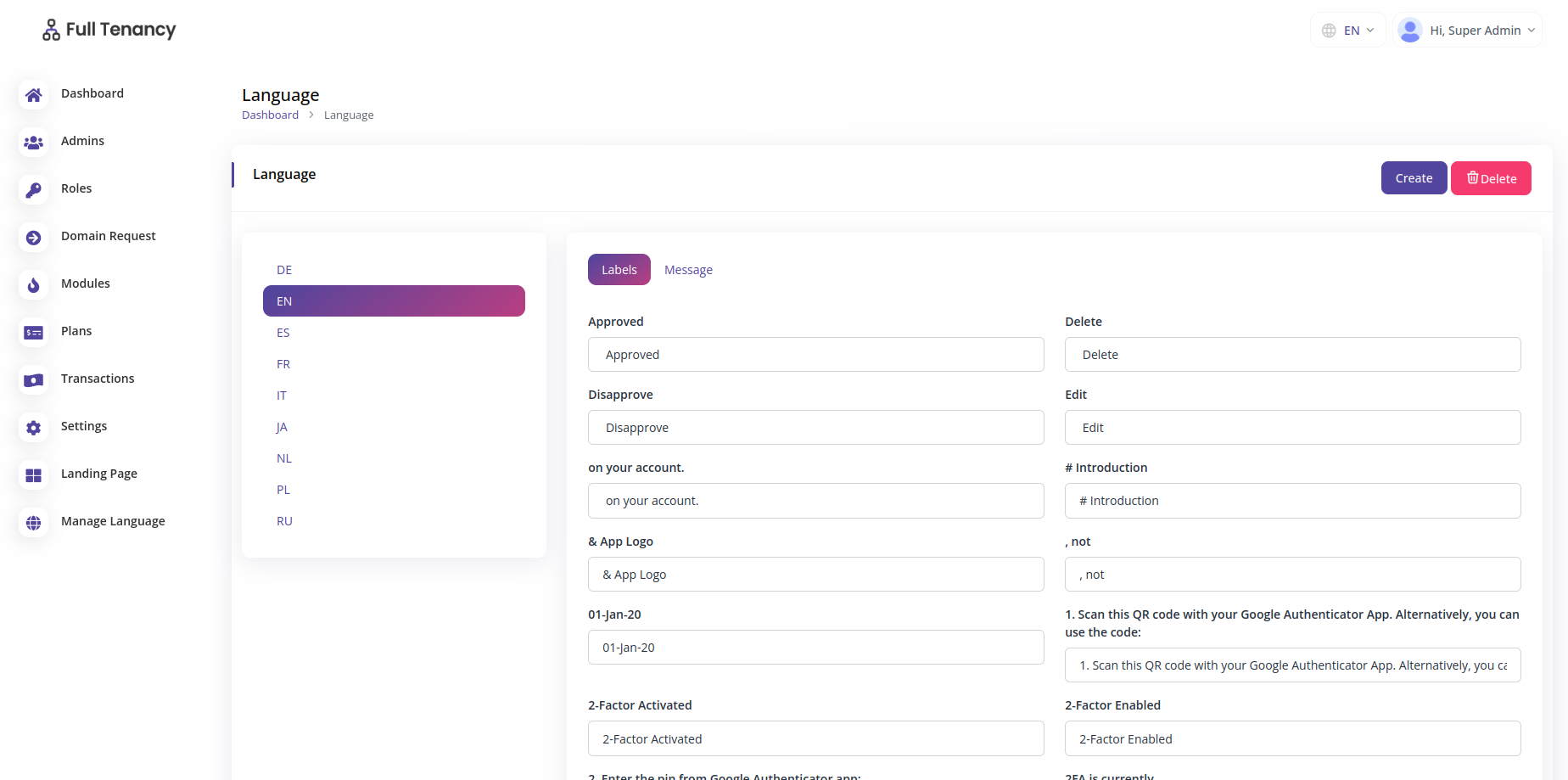Open Manage Language via the globe icon
1568x780 pixels.
(33, 523)
